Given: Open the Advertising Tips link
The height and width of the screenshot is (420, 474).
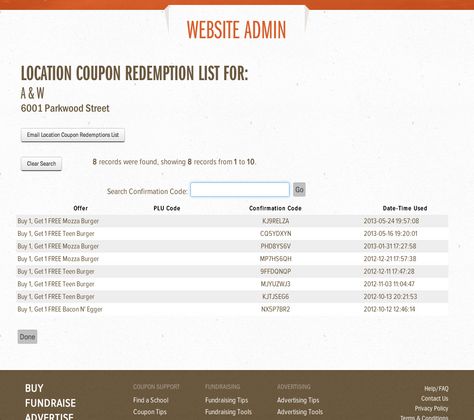Looking at the screenshot, I should pyautogui.click(x=298, y=400).
